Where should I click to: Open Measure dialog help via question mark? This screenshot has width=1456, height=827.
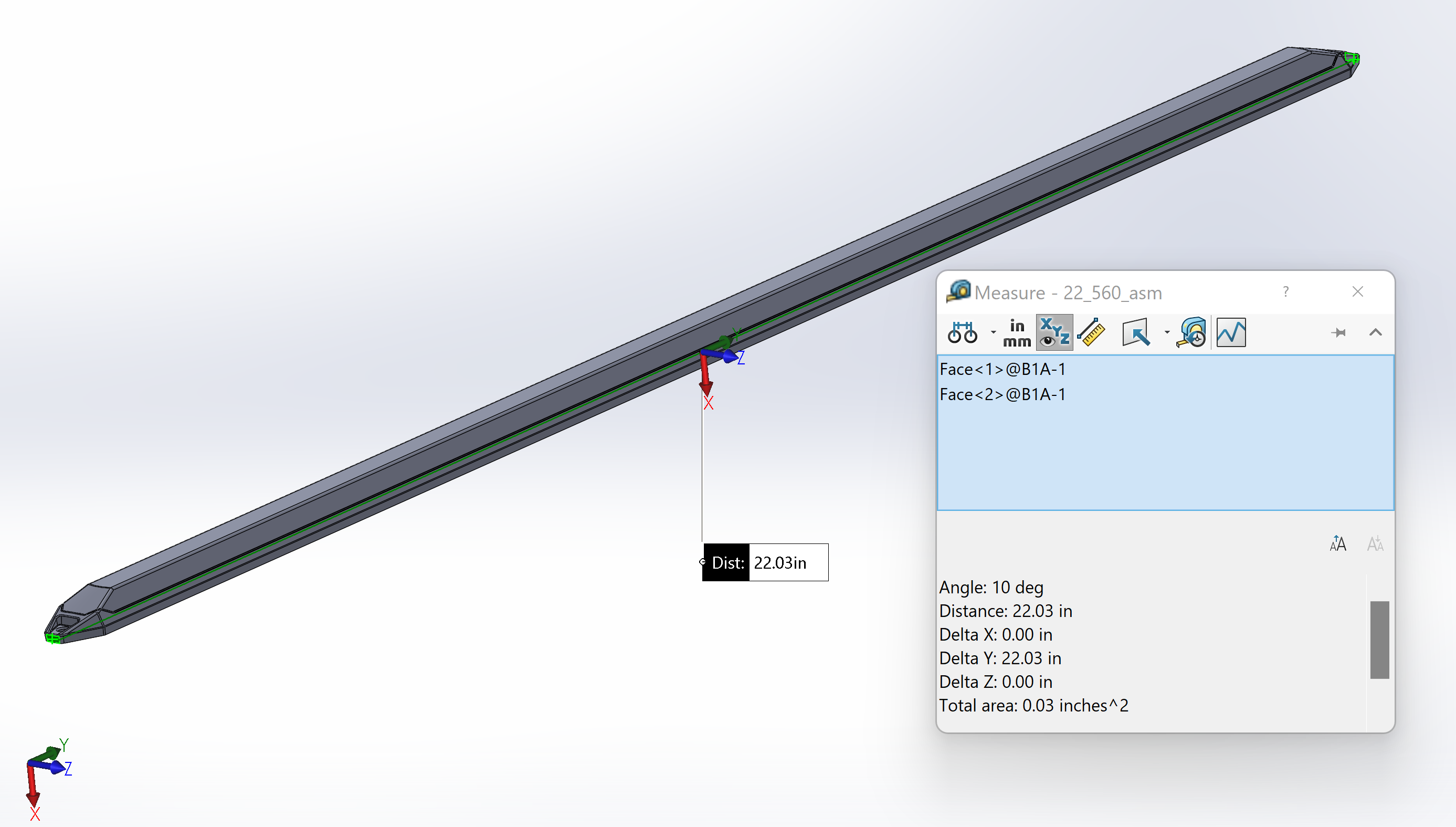pos(1286,291)
